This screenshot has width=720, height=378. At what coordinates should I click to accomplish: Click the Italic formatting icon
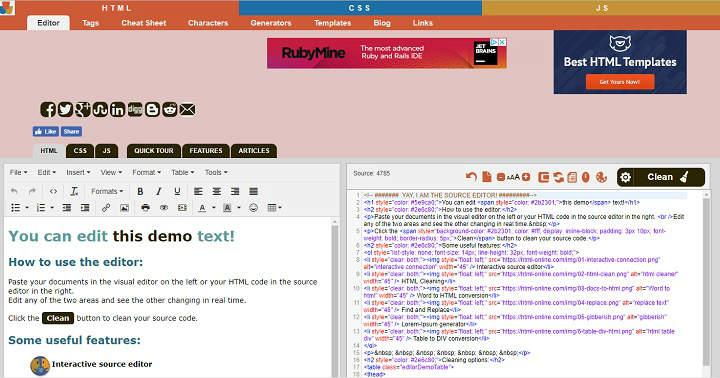click(158, 191)
